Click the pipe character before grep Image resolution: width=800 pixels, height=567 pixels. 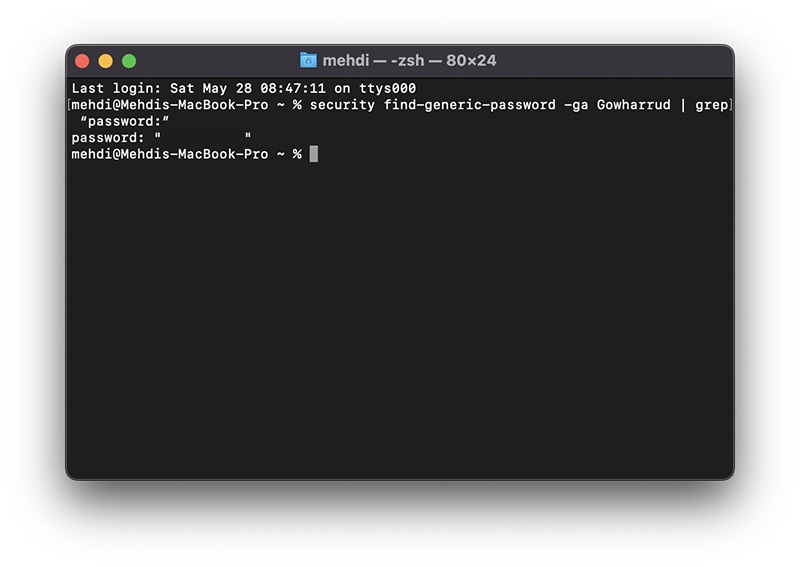[x=683, y=105]
